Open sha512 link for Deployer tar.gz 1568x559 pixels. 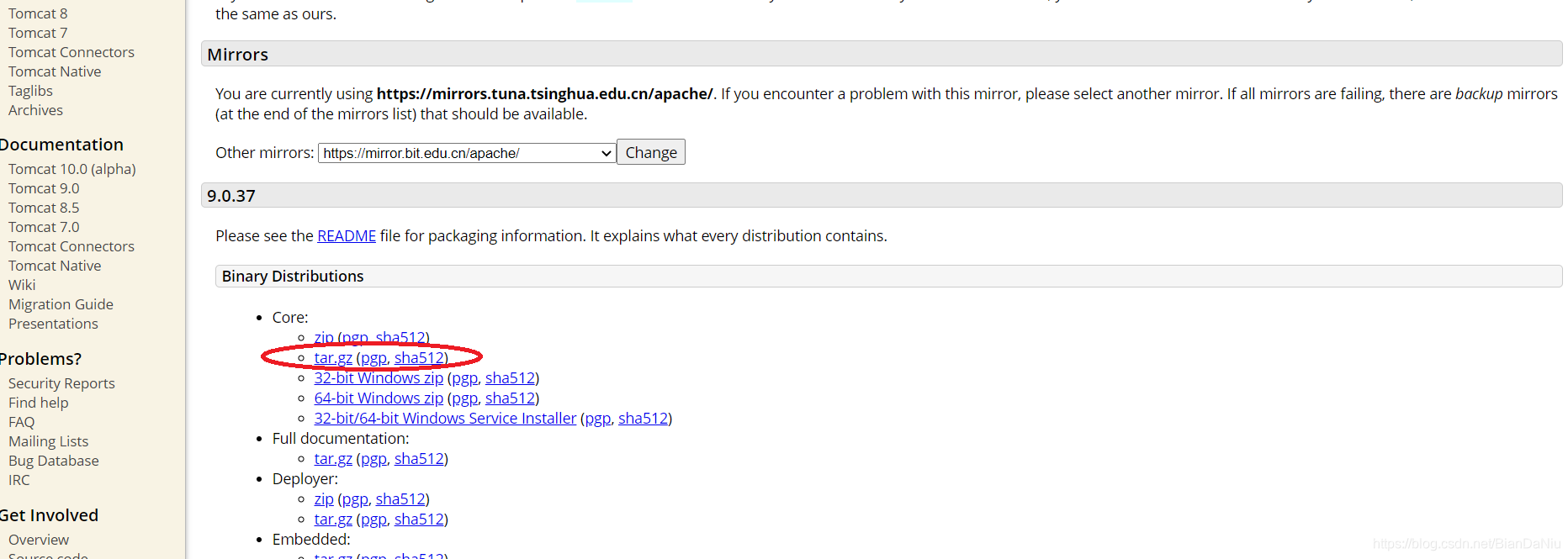pos(419,519)
